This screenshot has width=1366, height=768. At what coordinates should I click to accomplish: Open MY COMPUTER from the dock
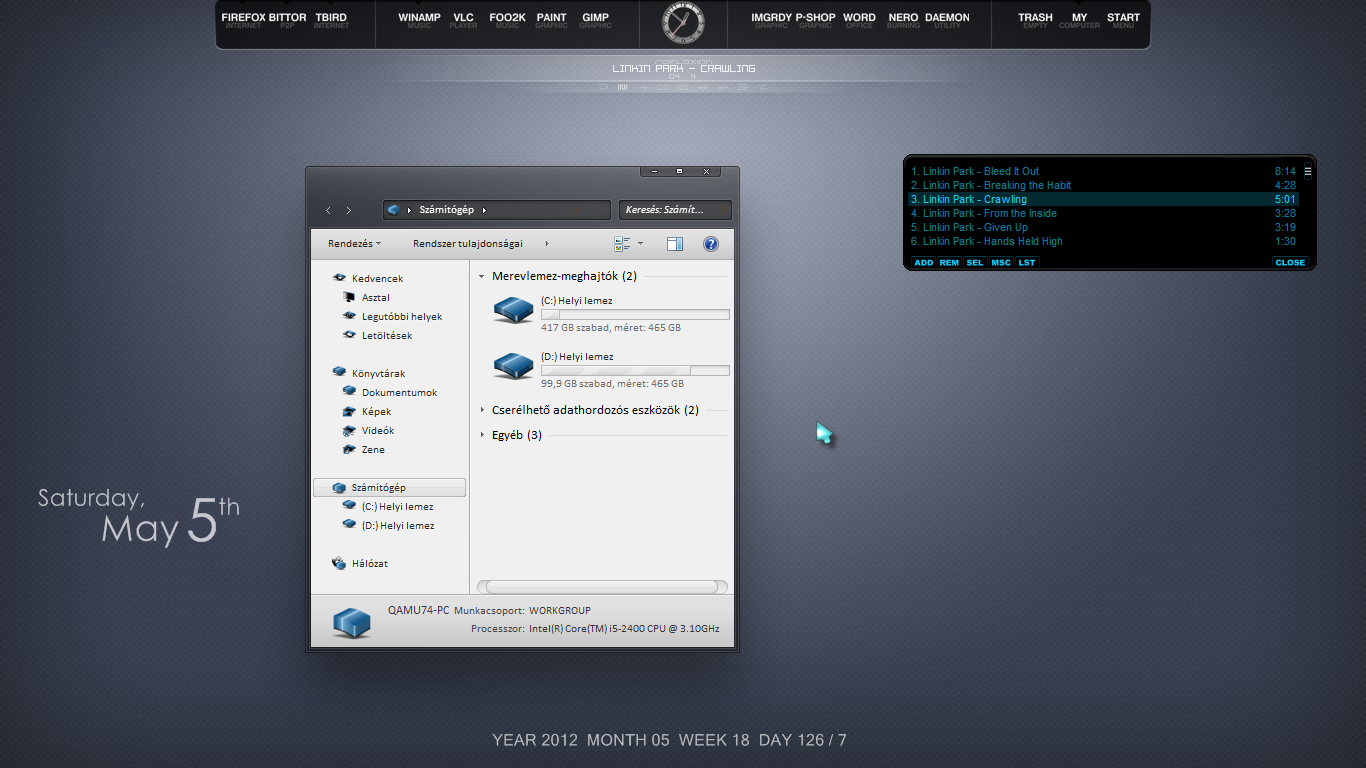pos(1079,20)
